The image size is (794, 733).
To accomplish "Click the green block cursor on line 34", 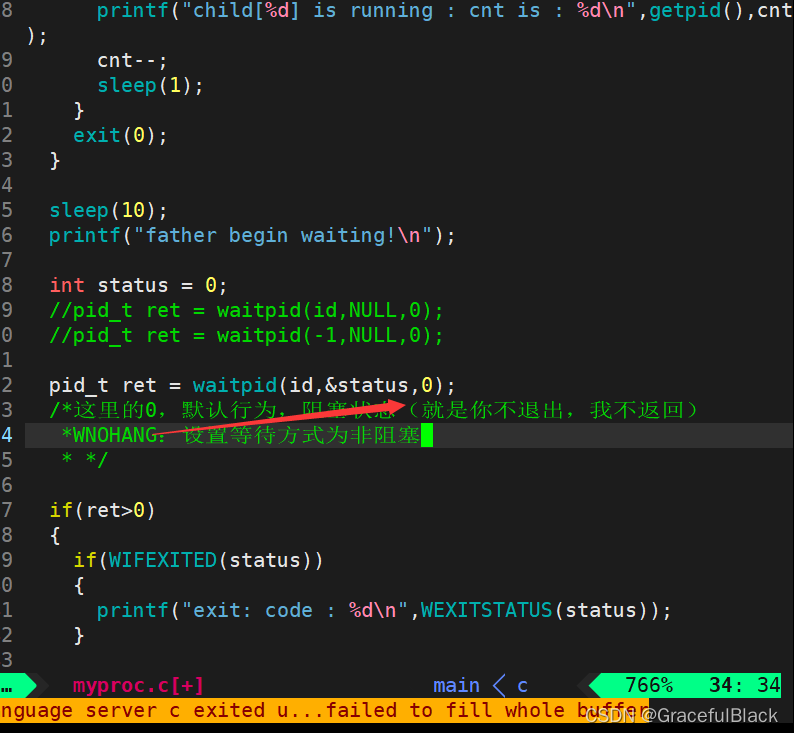I will click(x=427, y=435).
